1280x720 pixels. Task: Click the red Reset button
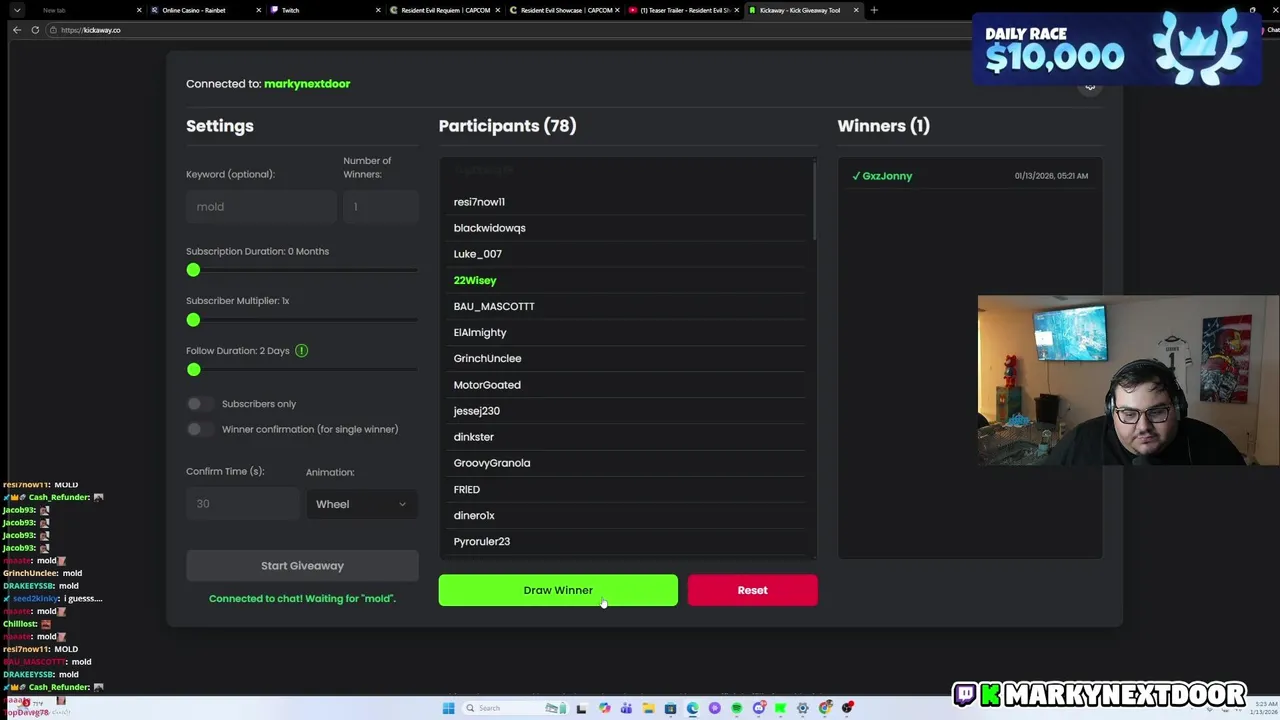point(752,590)
